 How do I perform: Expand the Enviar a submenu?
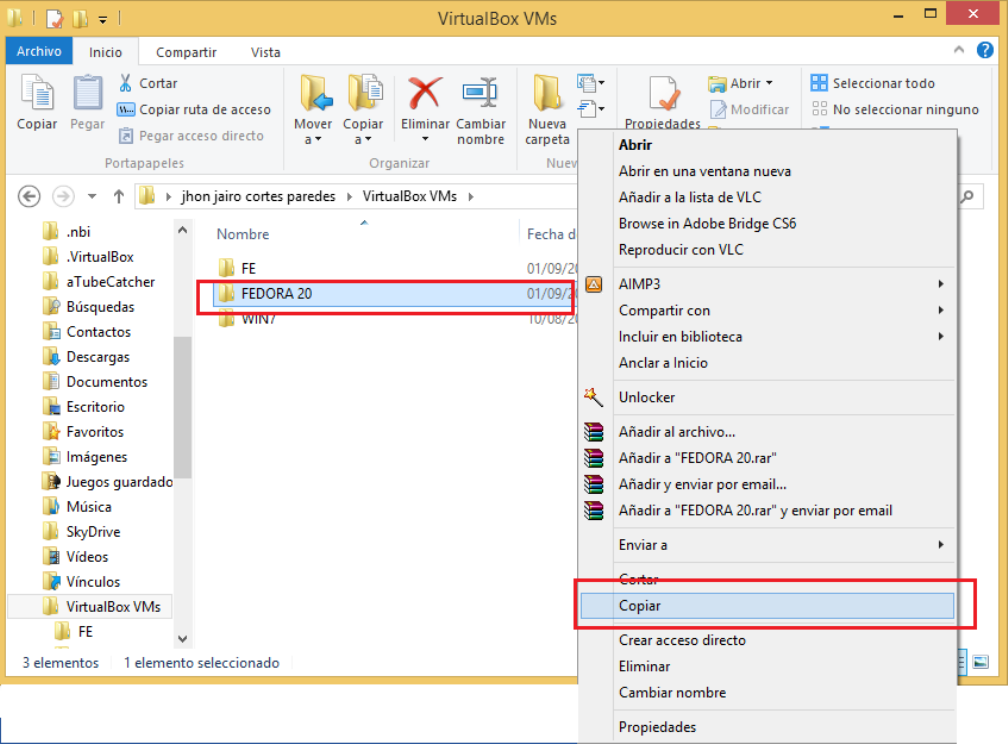tap(767, 545)
